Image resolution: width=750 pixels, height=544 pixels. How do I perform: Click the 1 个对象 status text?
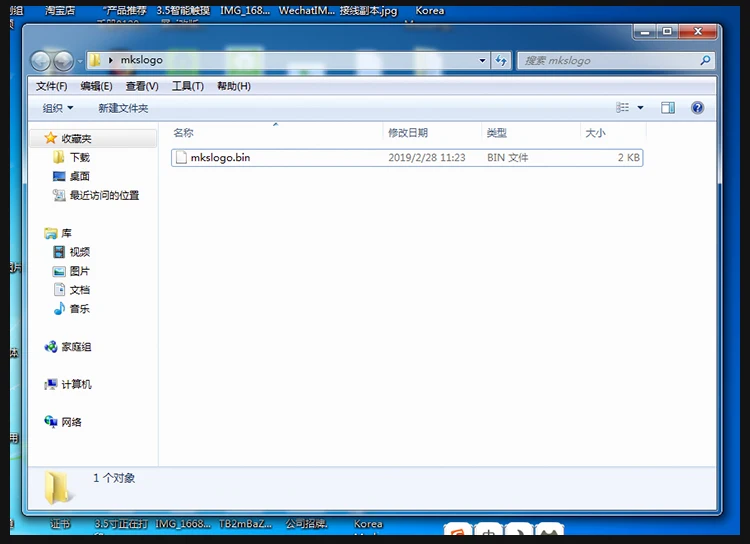(114, 478)
